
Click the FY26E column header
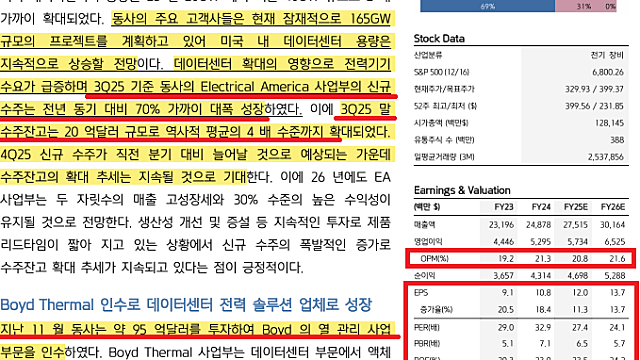(613, 207)
